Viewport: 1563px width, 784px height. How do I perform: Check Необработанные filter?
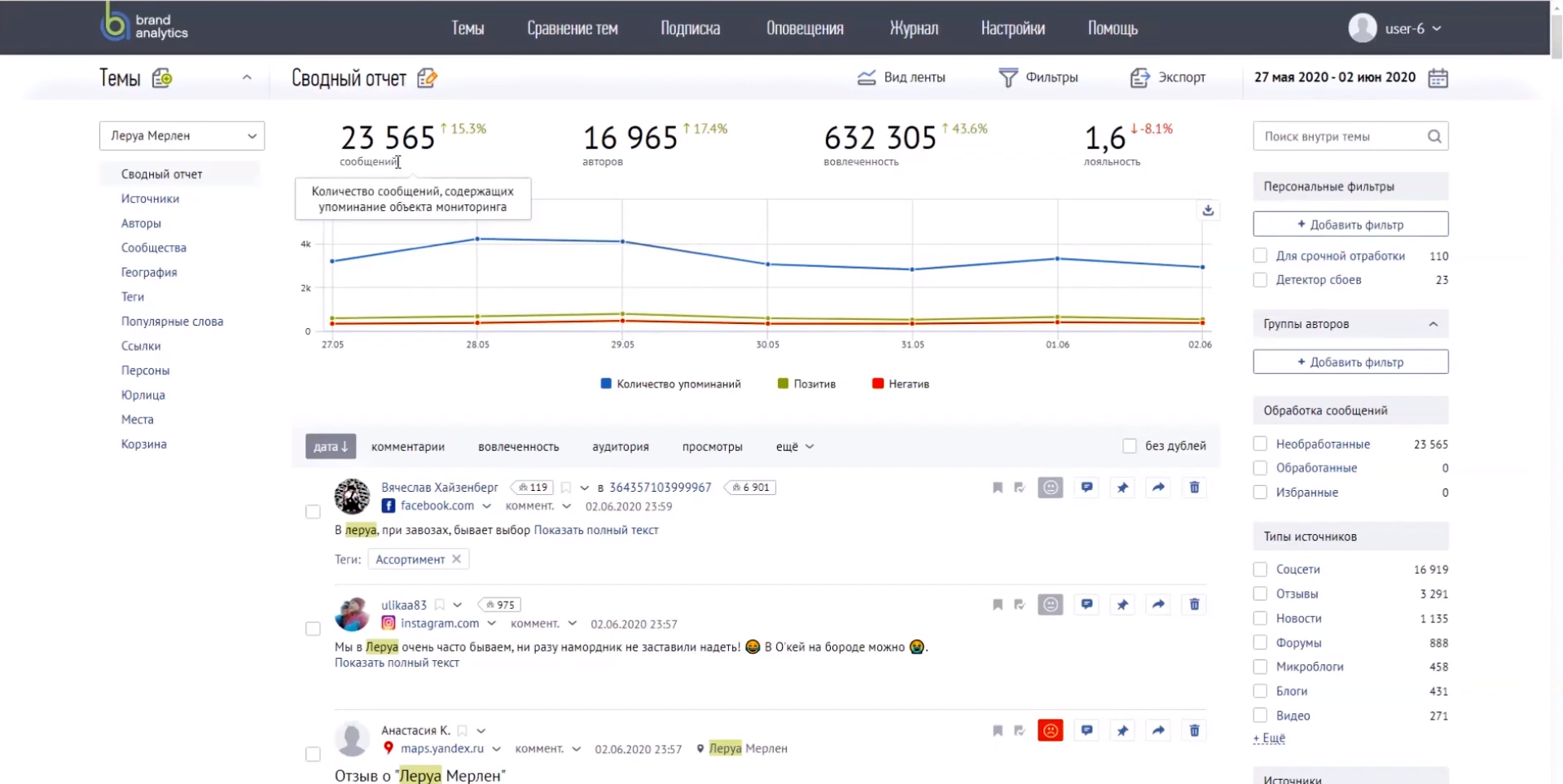coord(1260,444)
